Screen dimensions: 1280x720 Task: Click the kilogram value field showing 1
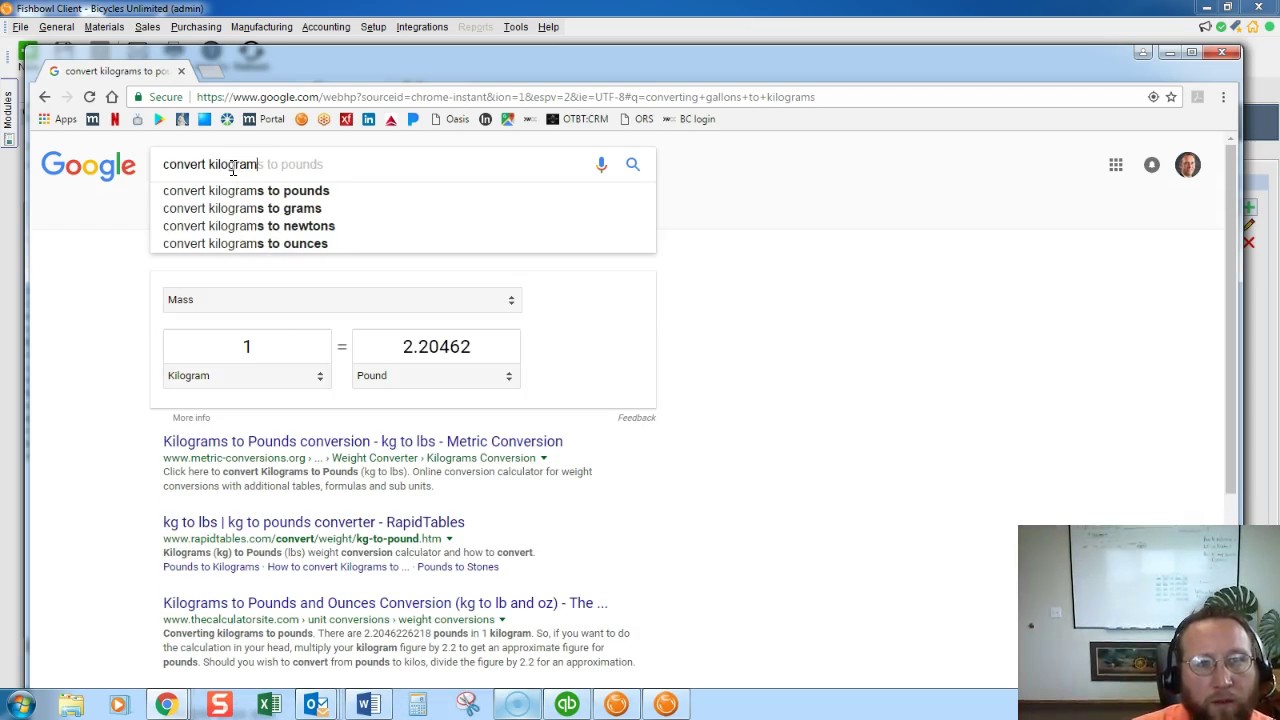pyautogui.click(x=247, y=347)
